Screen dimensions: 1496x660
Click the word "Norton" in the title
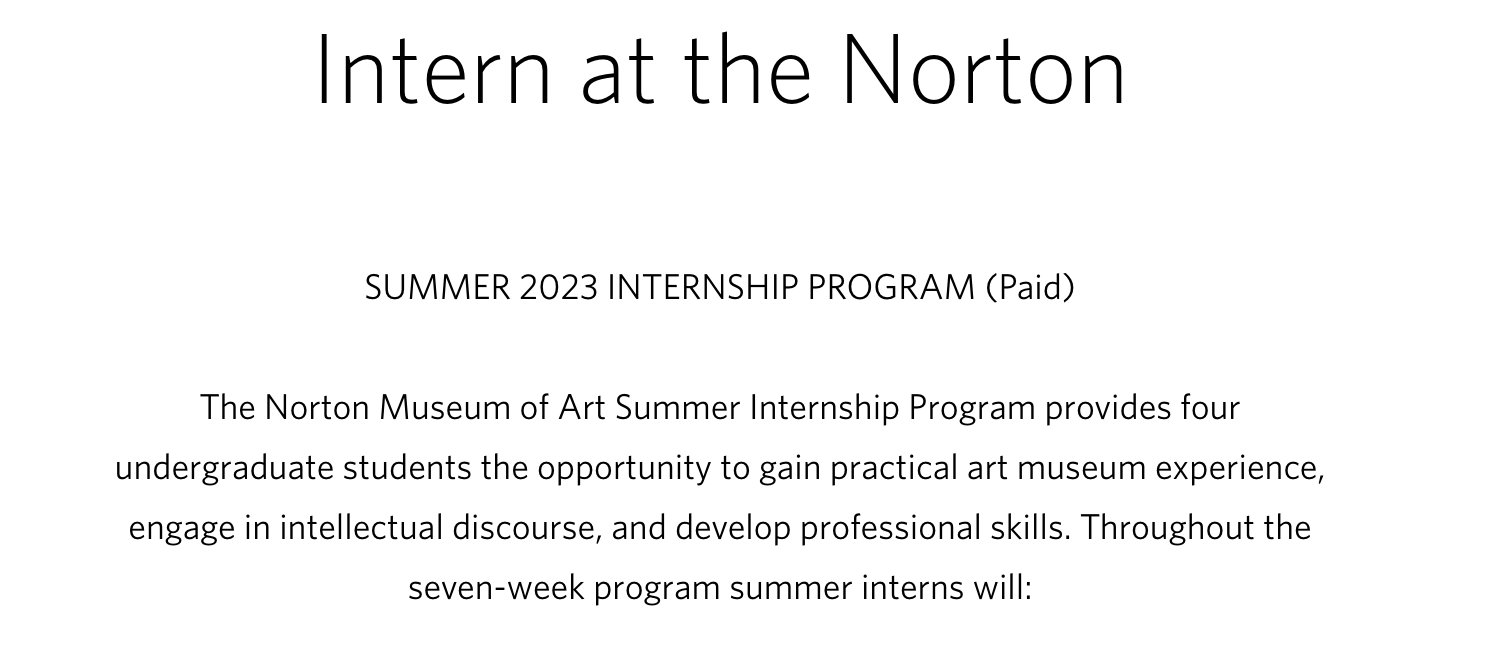tap(982, 70)
